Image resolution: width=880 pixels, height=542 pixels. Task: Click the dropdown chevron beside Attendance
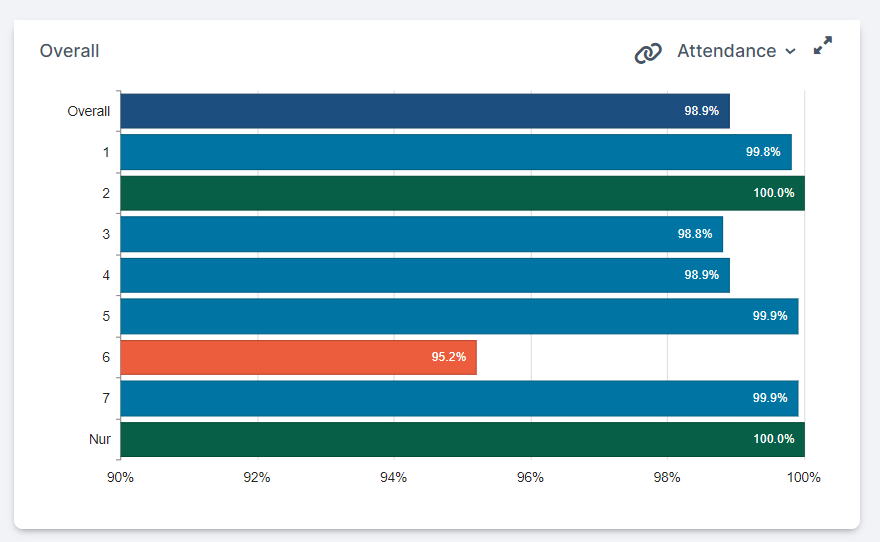coord(790,52)
